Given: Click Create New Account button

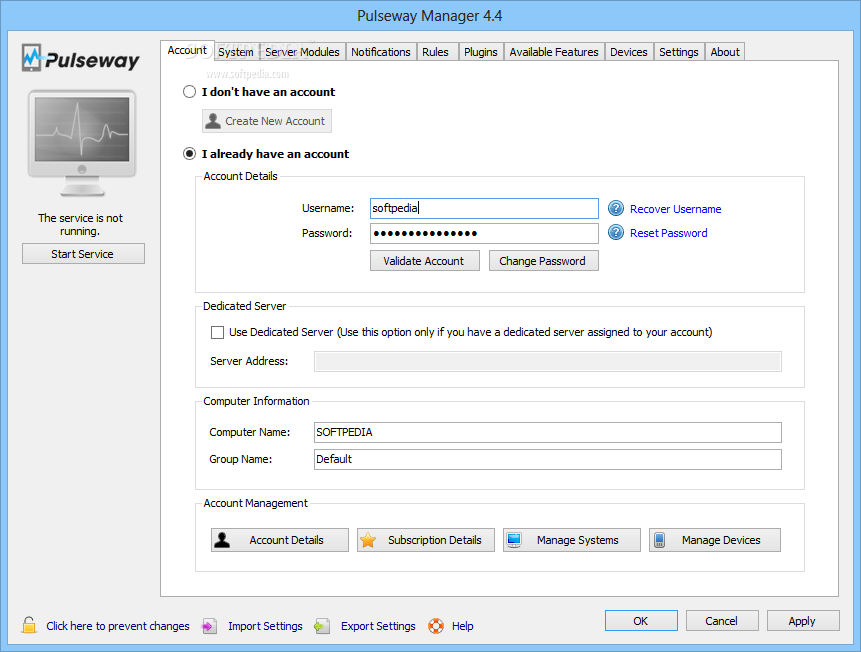Looking at the screenshot, I should (267, 121).
